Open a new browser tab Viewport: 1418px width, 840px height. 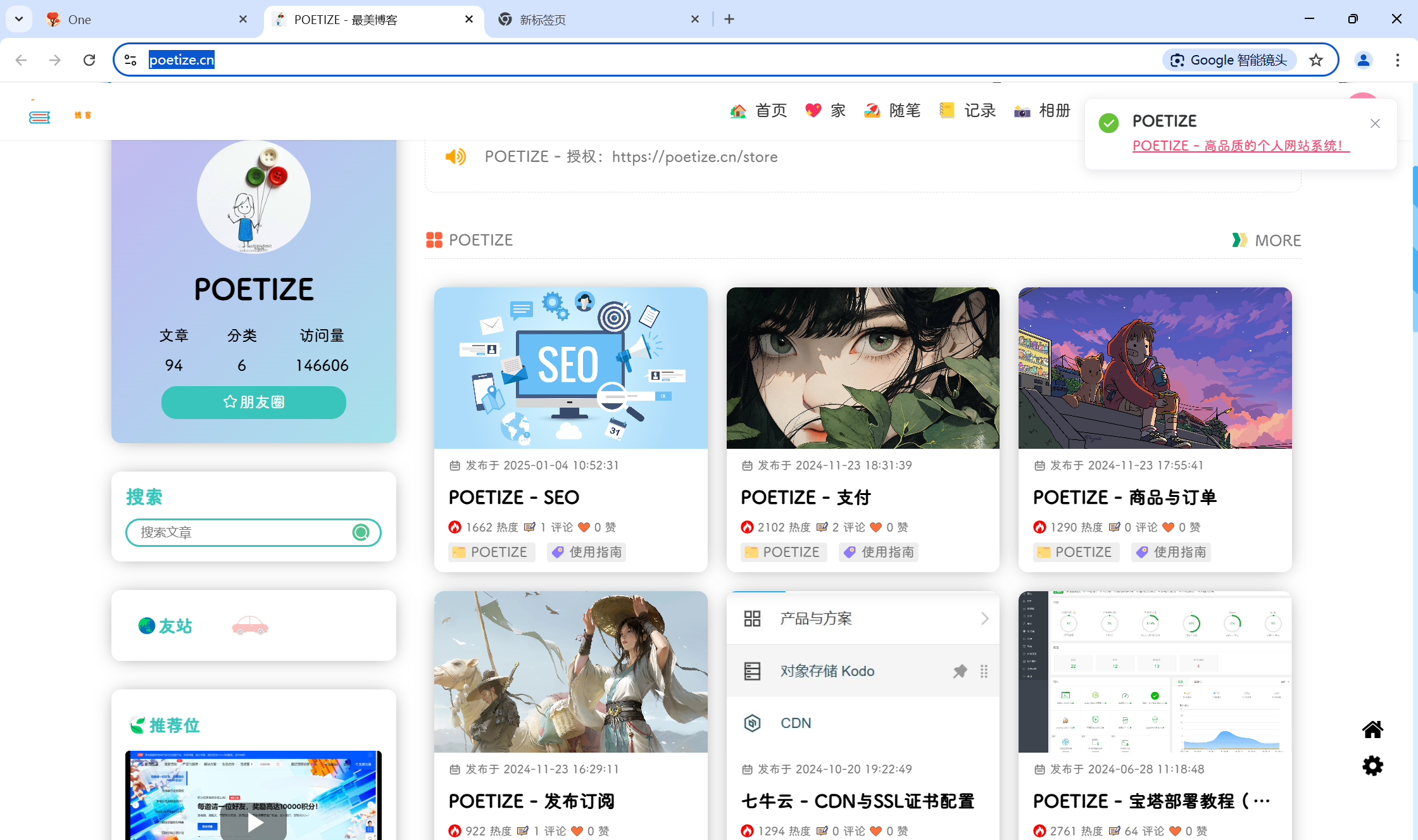729,20
